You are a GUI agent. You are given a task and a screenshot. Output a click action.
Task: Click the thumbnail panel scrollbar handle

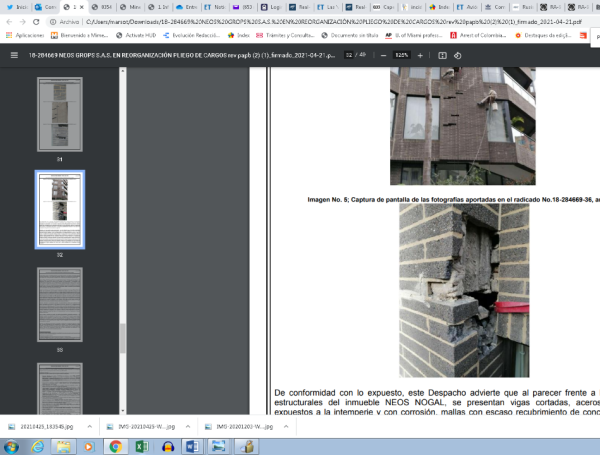122,339
